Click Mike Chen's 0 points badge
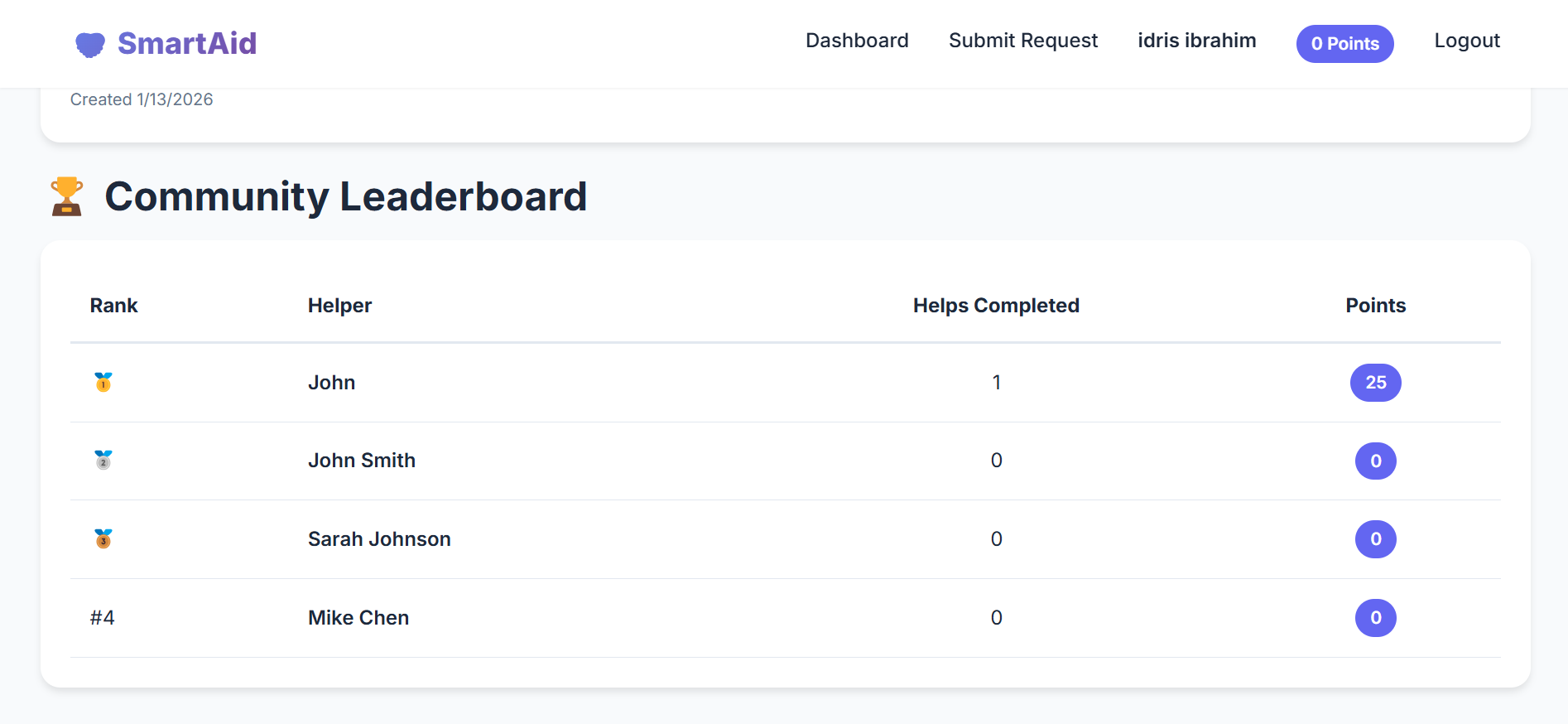1568x724 pixels. [1375, 618]
